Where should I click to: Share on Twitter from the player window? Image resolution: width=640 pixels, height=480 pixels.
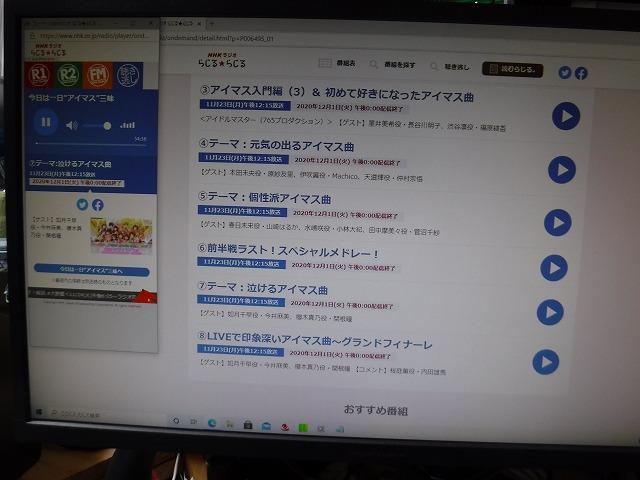click(x=82, y=204)
